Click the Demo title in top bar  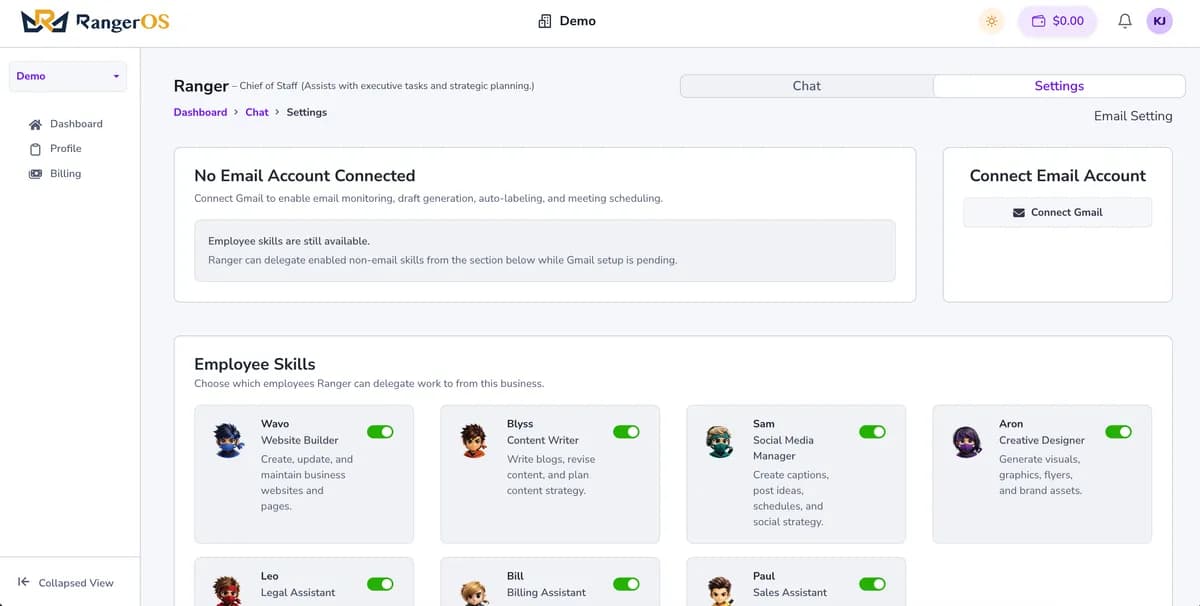click(x=578, y=21)
